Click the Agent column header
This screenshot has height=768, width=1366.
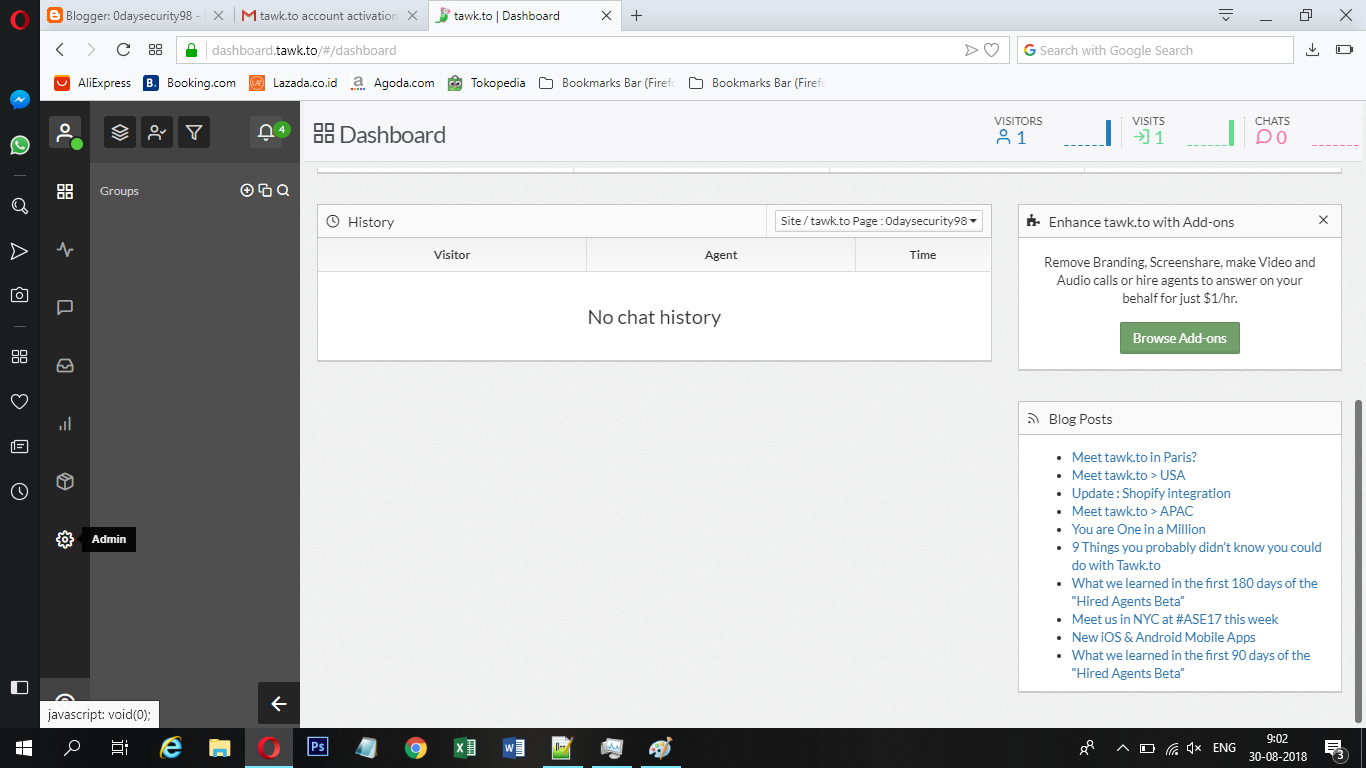point(721,255)
